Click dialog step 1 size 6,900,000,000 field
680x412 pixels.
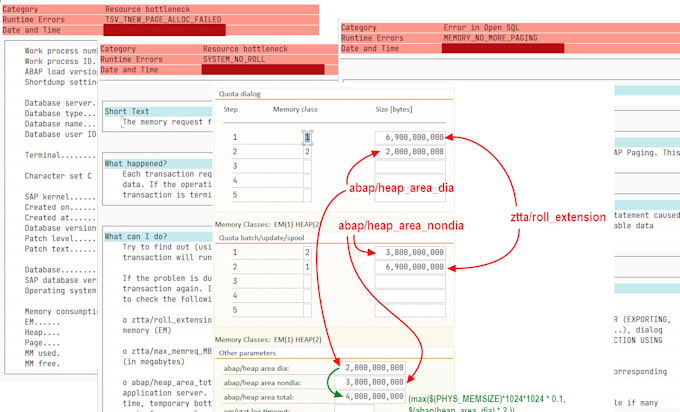[x=410, y=137]
